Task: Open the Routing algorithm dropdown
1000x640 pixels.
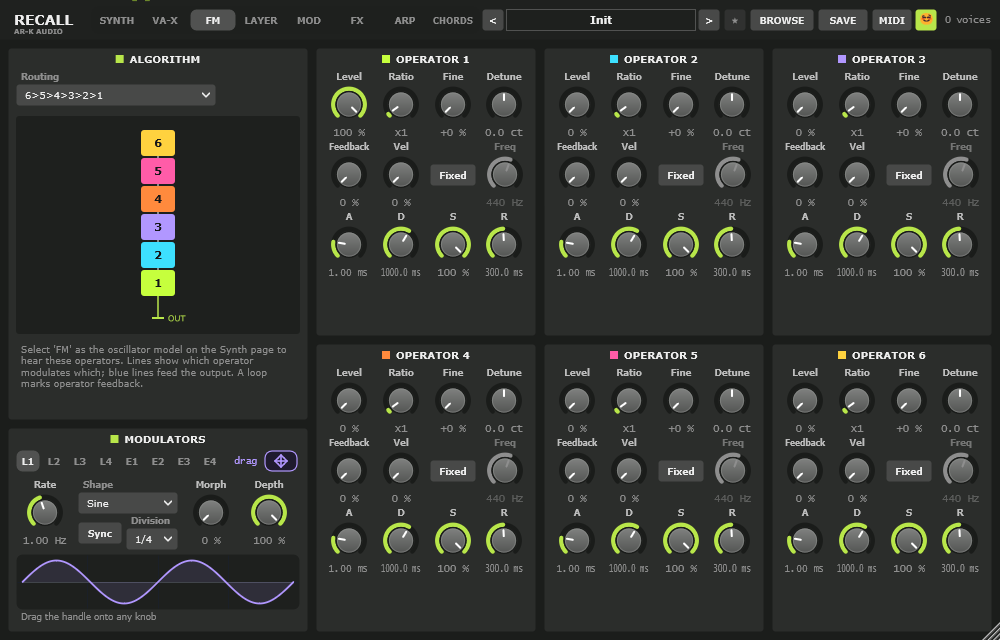Action: (x=116, y=96)
